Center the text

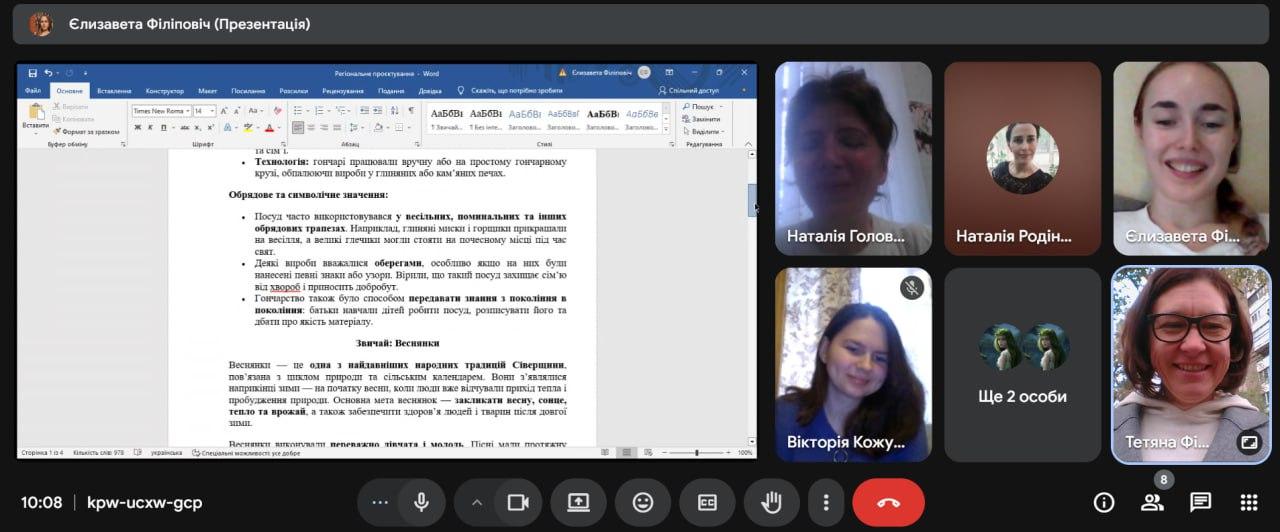[x=312, y=128]
